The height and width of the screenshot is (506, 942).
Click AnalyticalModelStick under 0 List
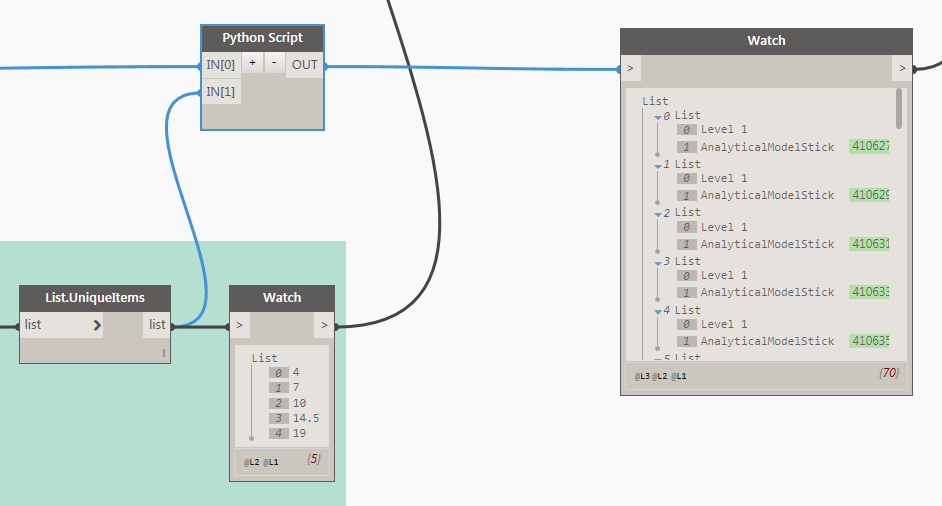tap(767, 147)
